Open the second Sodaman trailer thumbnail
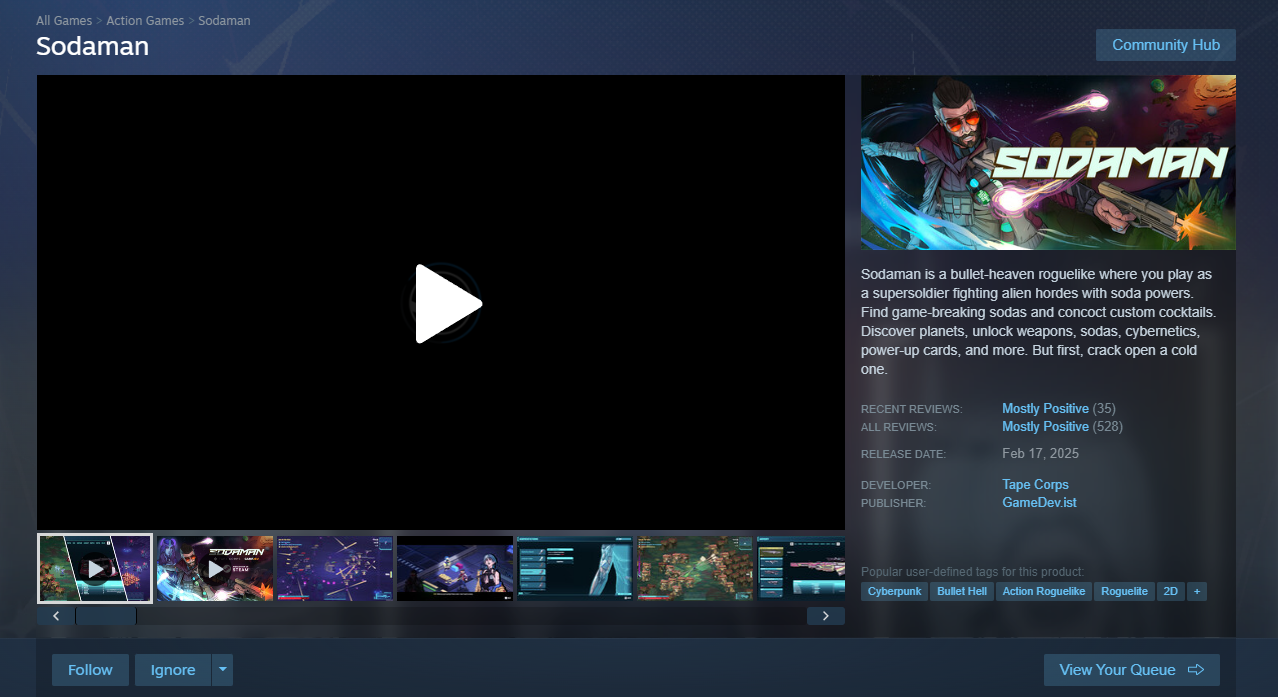The height and width of the screenshot is (697, 1278). pyautogui.click(x=215, y=568)
